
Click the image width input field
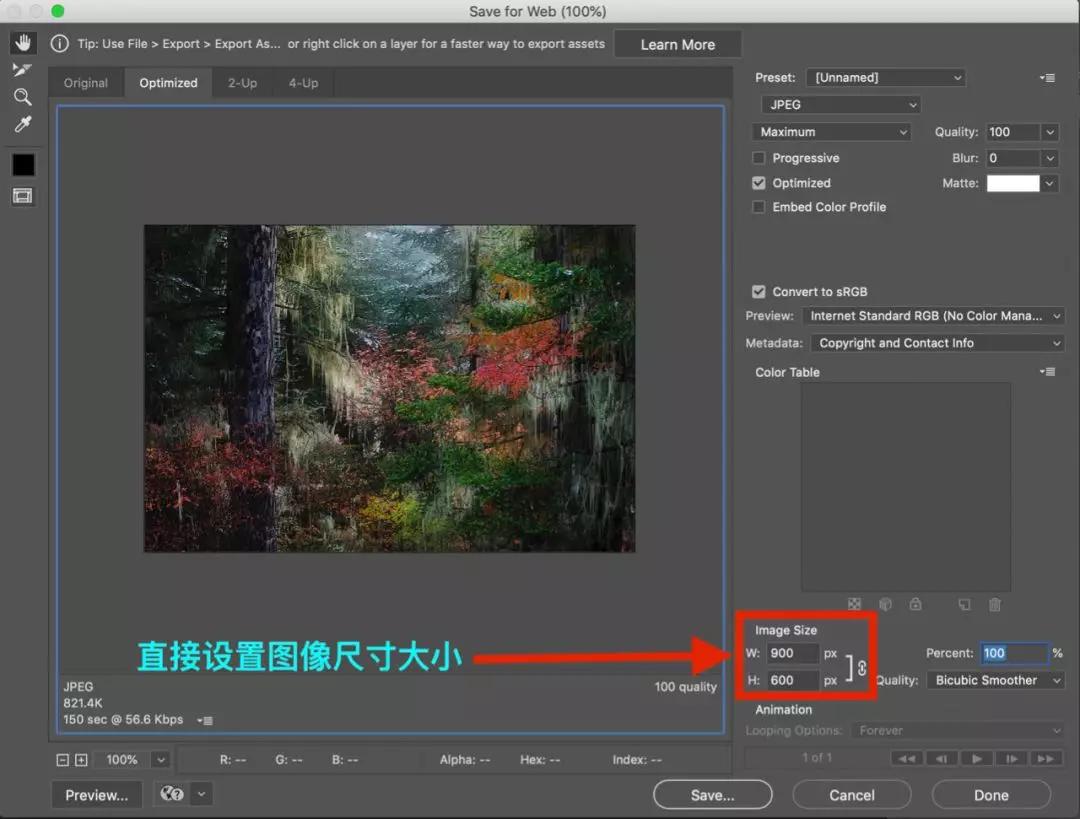[x=793, y=653]
